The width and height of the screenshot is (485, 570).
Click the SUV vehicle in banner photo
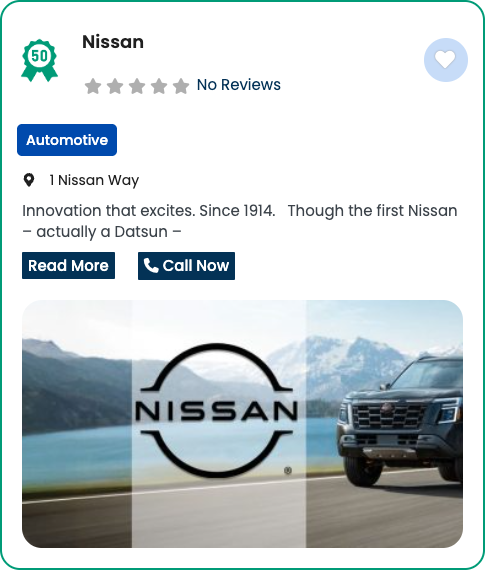point(400,420)
